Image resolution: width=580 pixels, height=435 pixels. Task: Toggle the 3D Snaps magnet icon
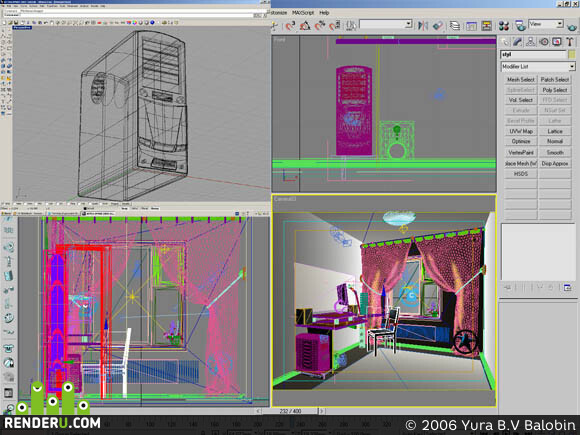290,25
